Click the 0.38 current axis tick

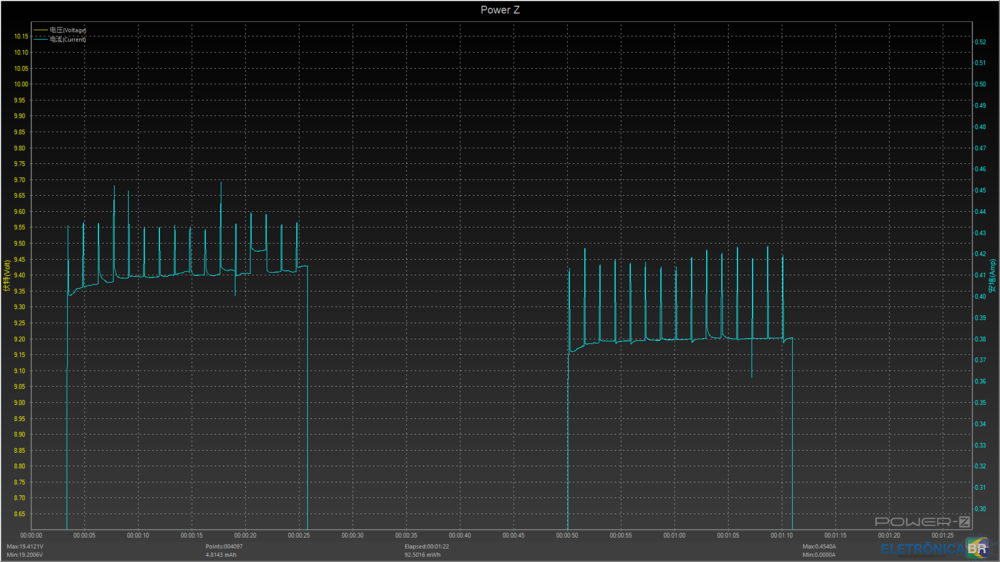pos(980,338)
